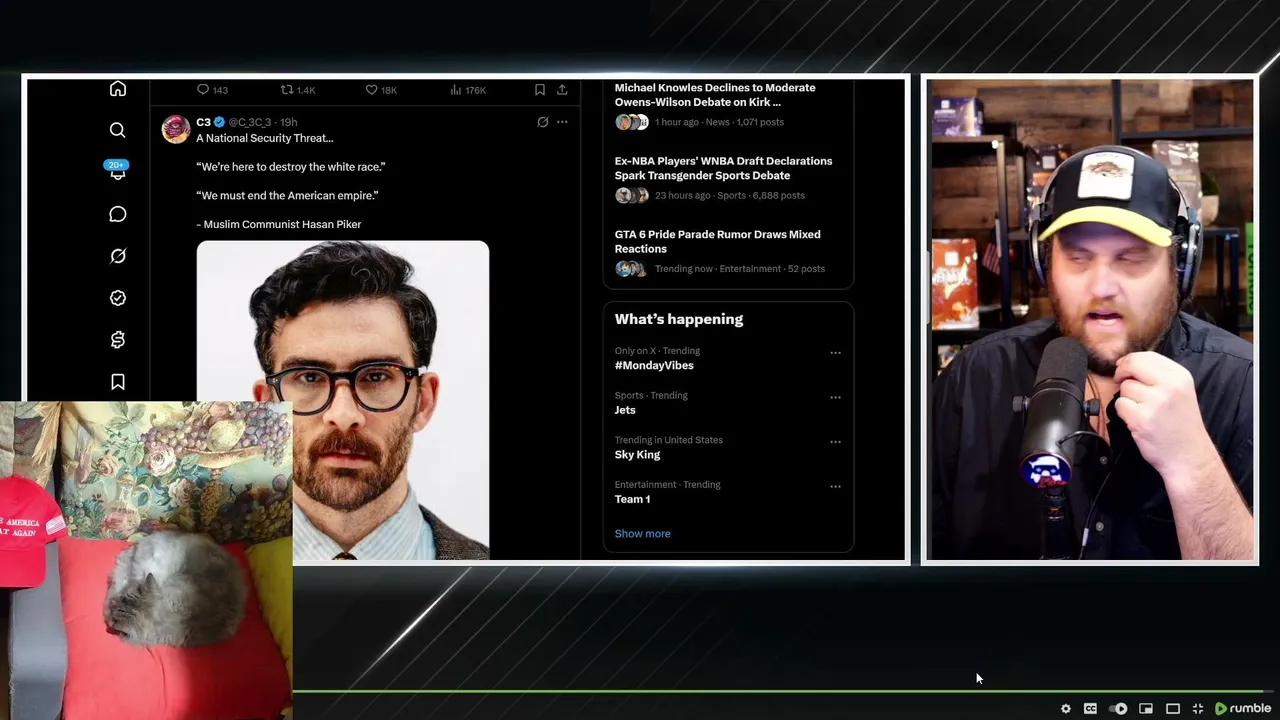
Task: Toggle closed captions (CC) in player
Action: point(1090,709)
